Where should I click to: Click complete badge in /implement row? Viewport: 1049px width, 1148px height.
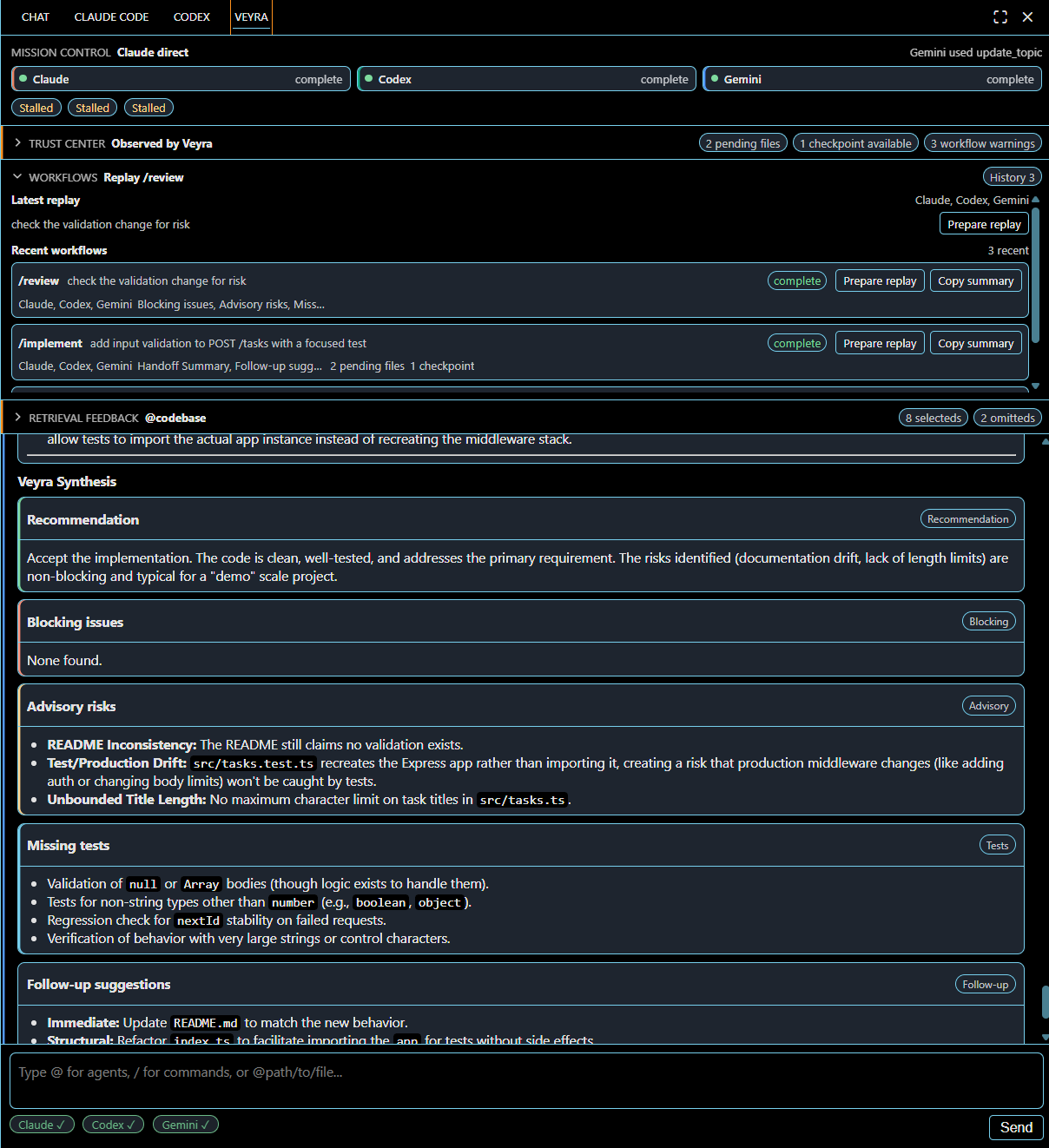click(x=797, y=343)
